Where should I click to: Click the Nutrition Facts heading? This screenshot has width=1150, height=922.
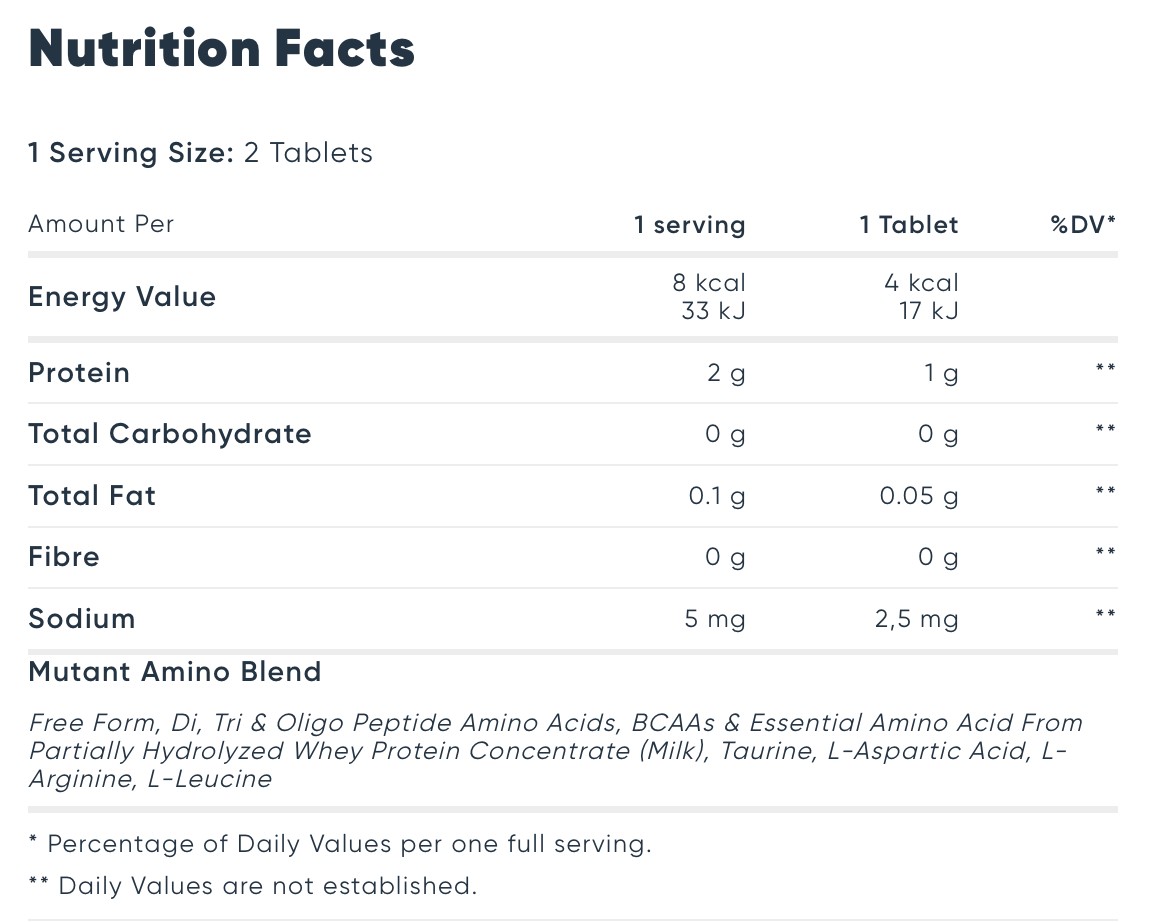[221, 49]
